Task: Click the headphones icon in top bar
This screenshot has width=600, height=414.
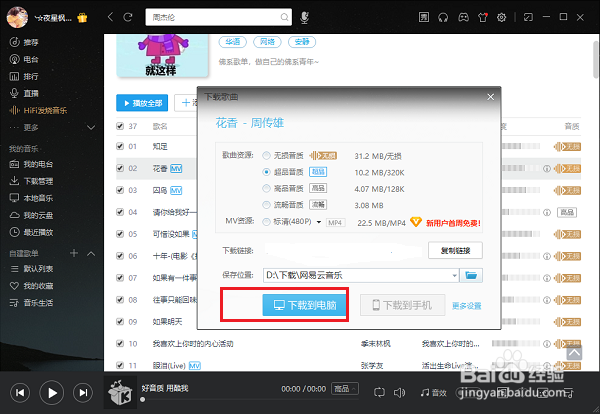Action: [443, 17]
